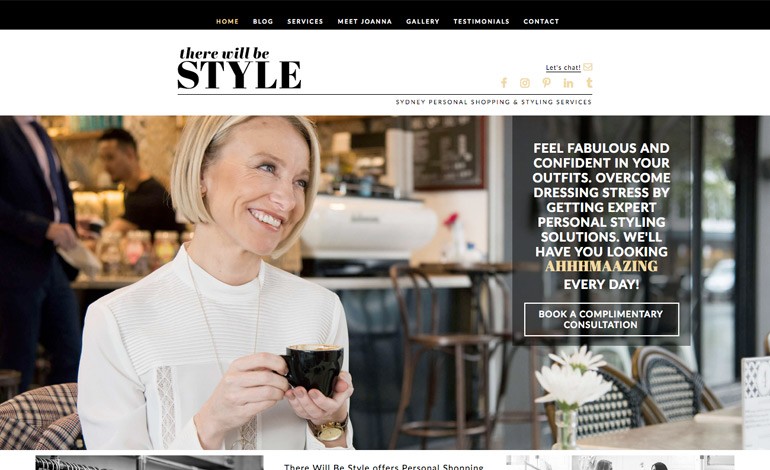Follow the Let's chat! link

coord(563,67)
